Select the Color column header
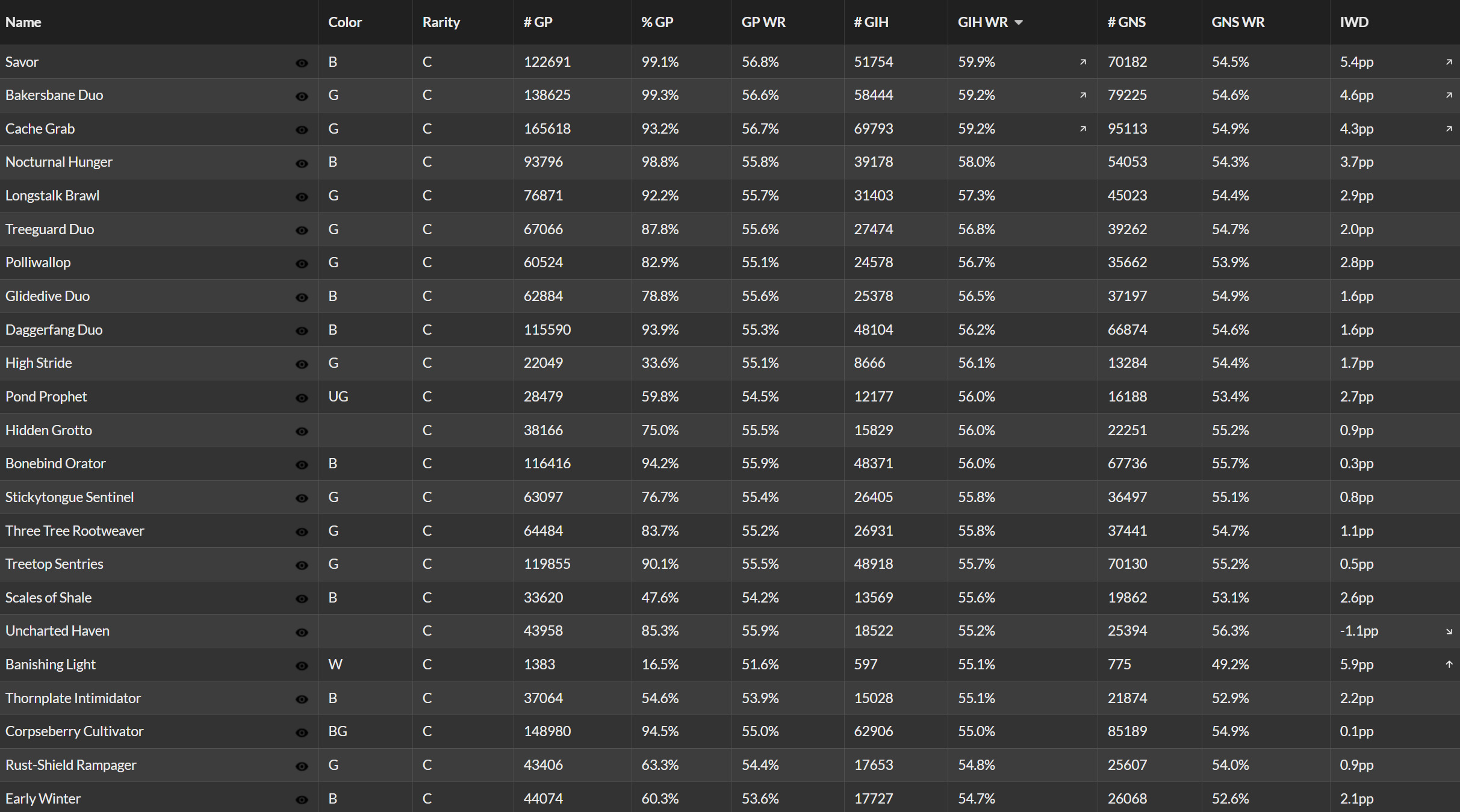 coord(345,22)
